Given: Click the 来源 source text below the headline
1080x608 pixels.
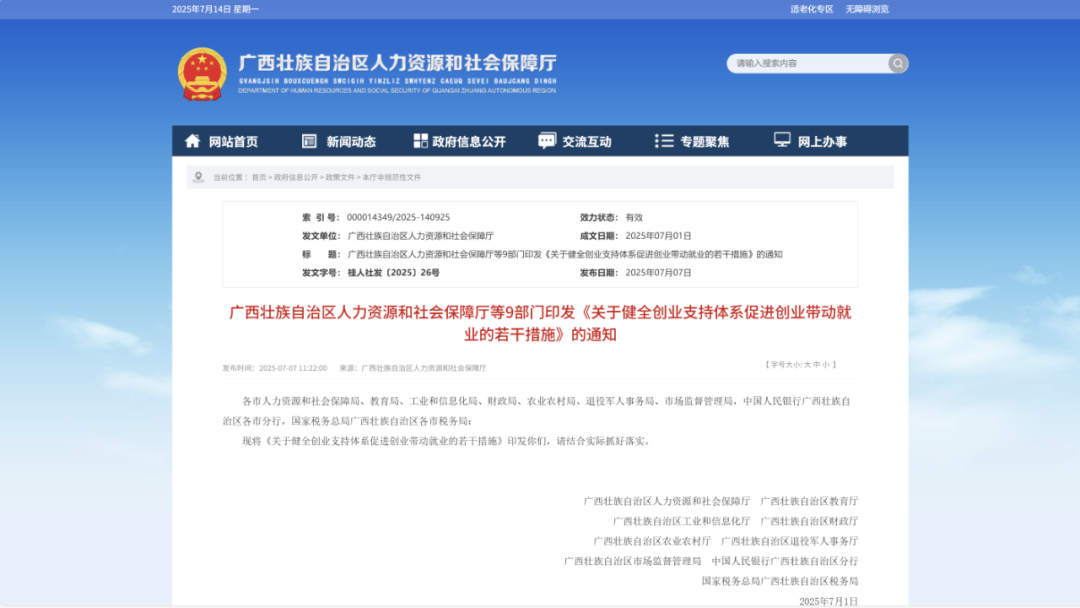Looking at the screenshot, I should (x=413, y=368).
